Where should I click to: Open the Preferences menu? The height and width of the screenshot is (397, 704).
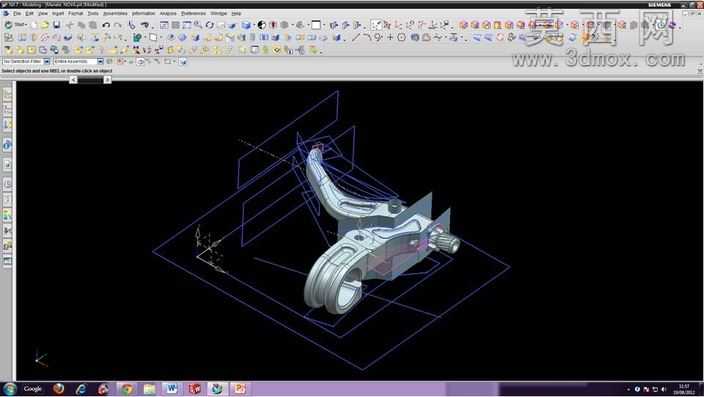point(194,13)
